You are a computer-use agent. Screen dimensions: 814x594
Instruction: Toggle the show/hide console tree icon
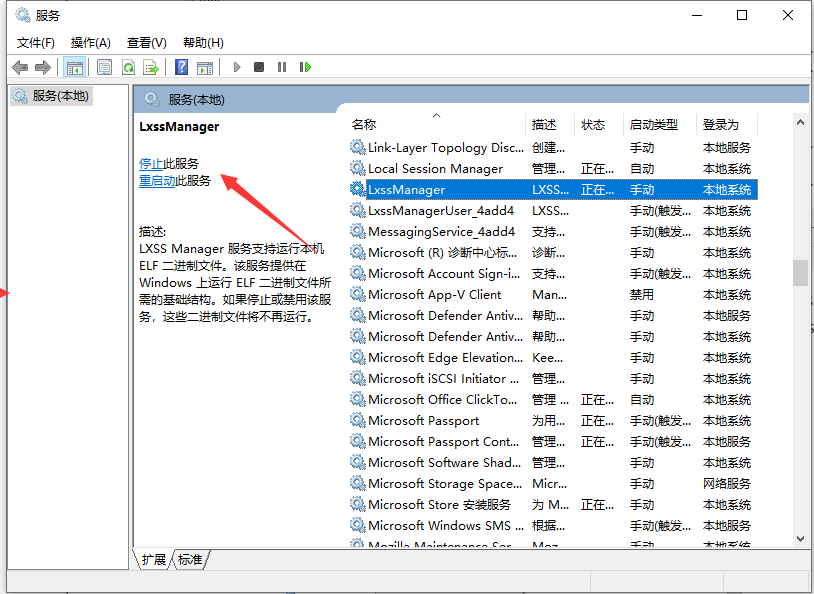click(x=74, y=67)
